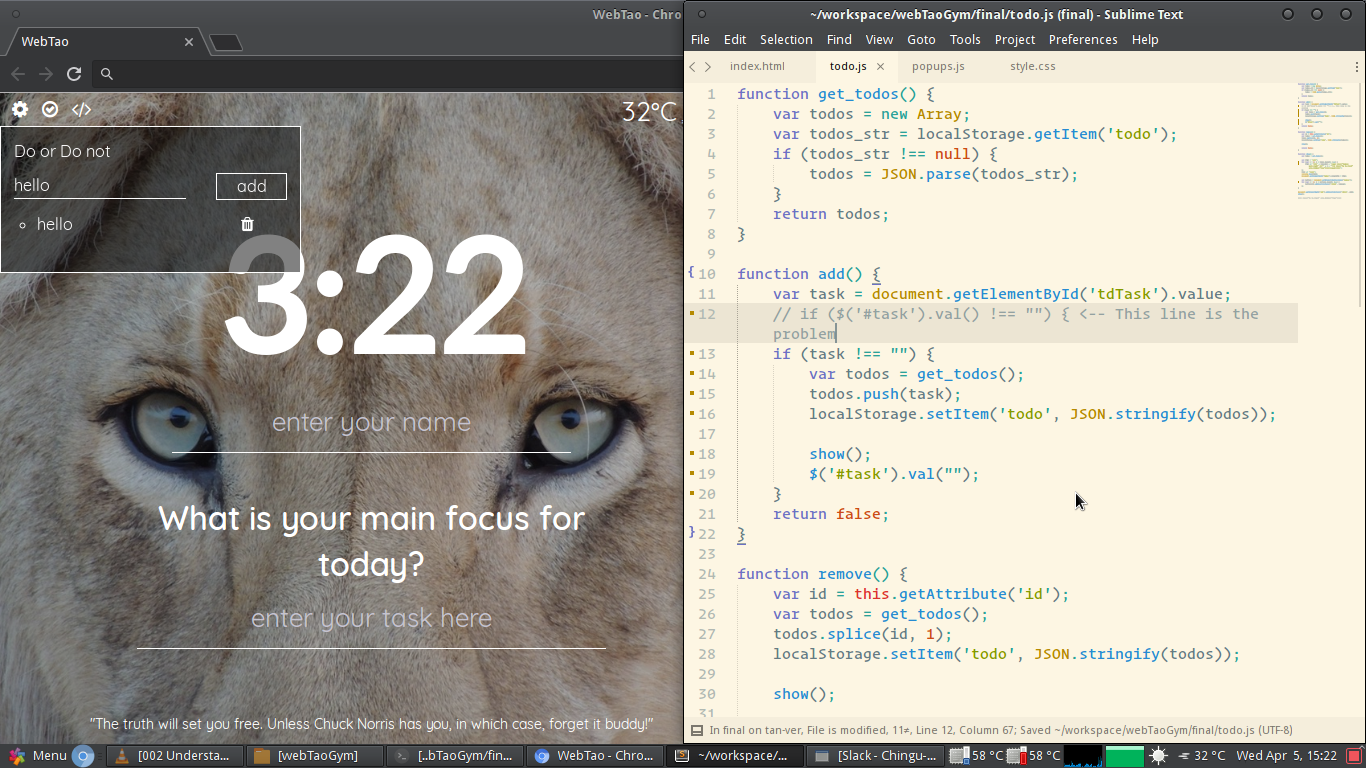
Task: Click the Chrome address bar
Action: click(x=390, y=74)
